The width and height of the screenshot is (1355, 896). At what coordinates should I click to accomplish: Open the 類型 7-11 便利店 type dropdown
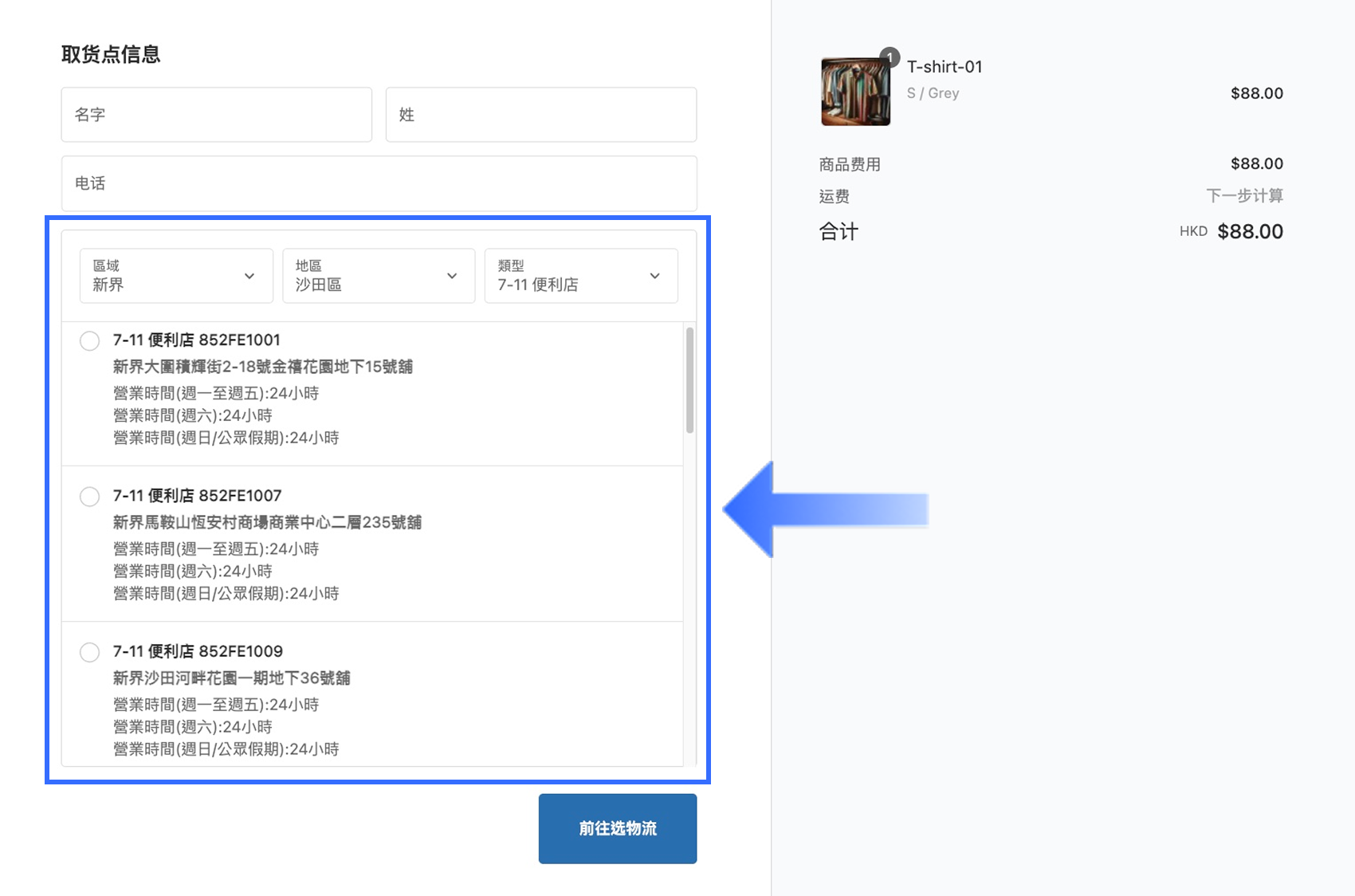point(581,276)
